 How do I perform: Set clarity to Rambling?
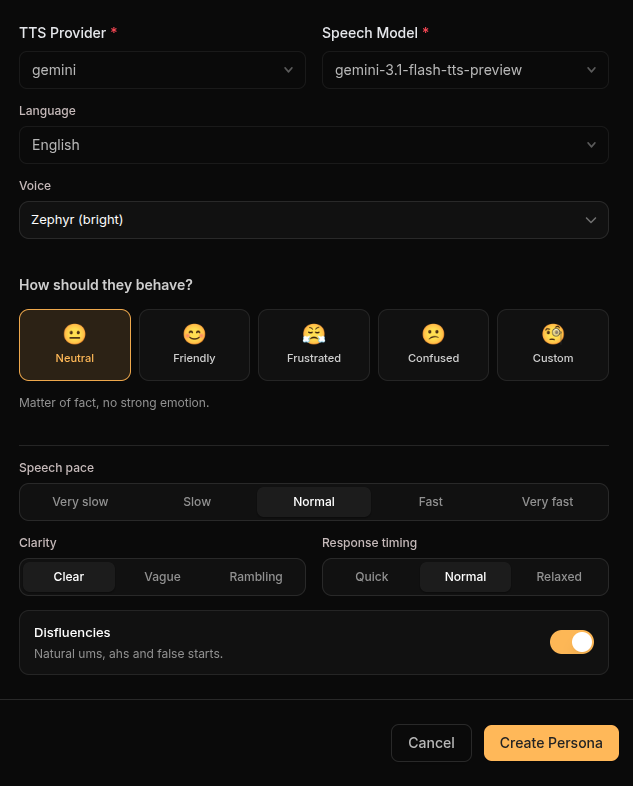[256, 577]
